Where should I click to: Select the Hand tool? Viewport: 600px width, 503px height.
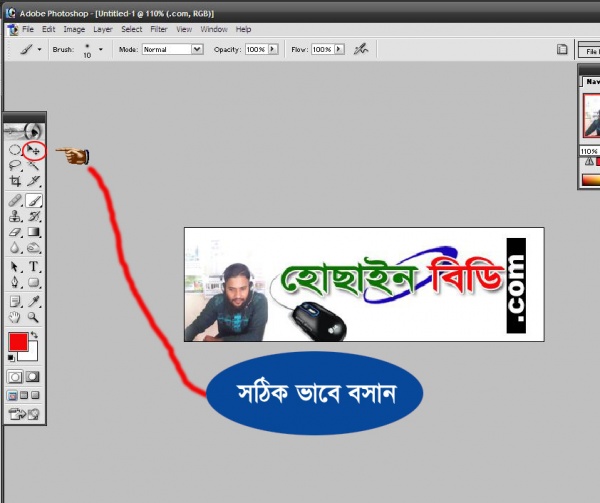(15, 317)
